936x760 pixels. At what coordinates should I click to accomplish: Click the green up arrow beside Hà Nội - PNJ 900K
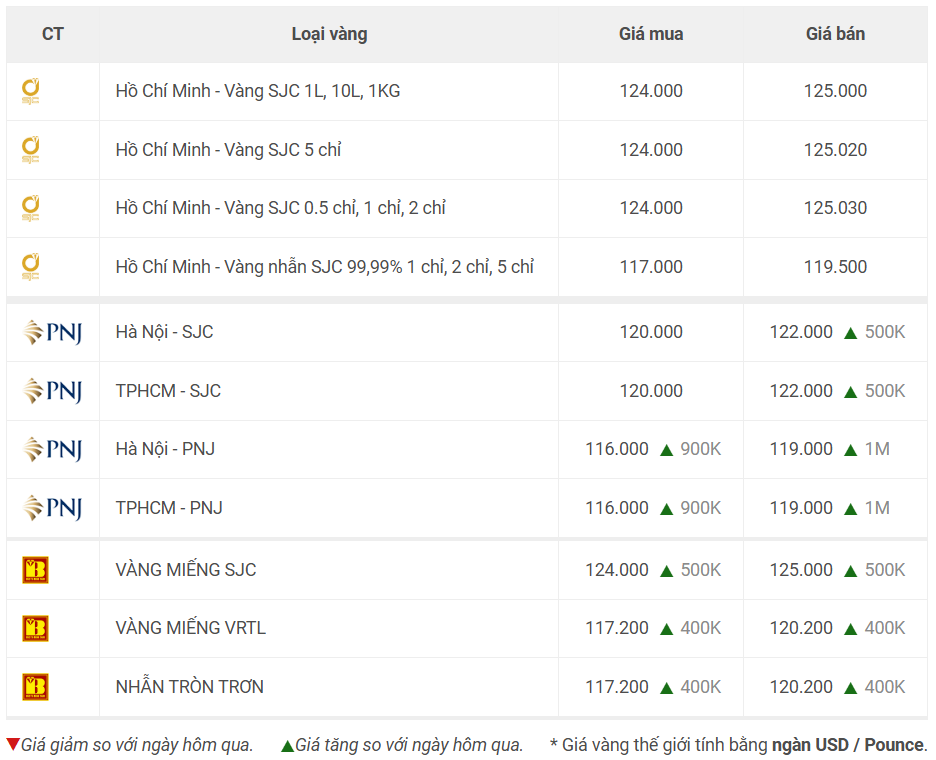(667, 450)
